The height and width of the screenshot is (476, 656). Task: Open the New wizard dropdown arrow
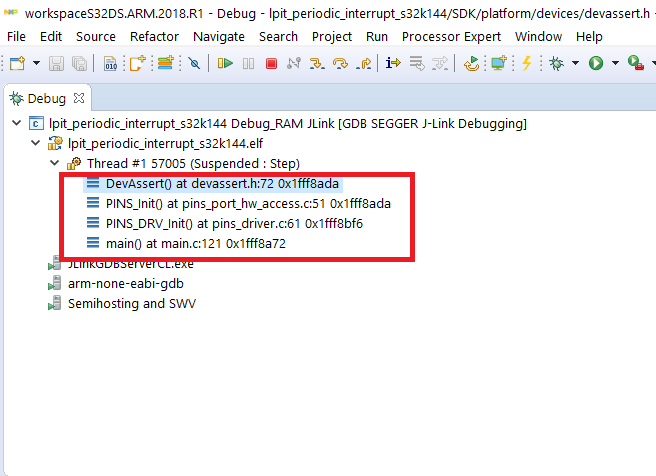click(36, 64)
